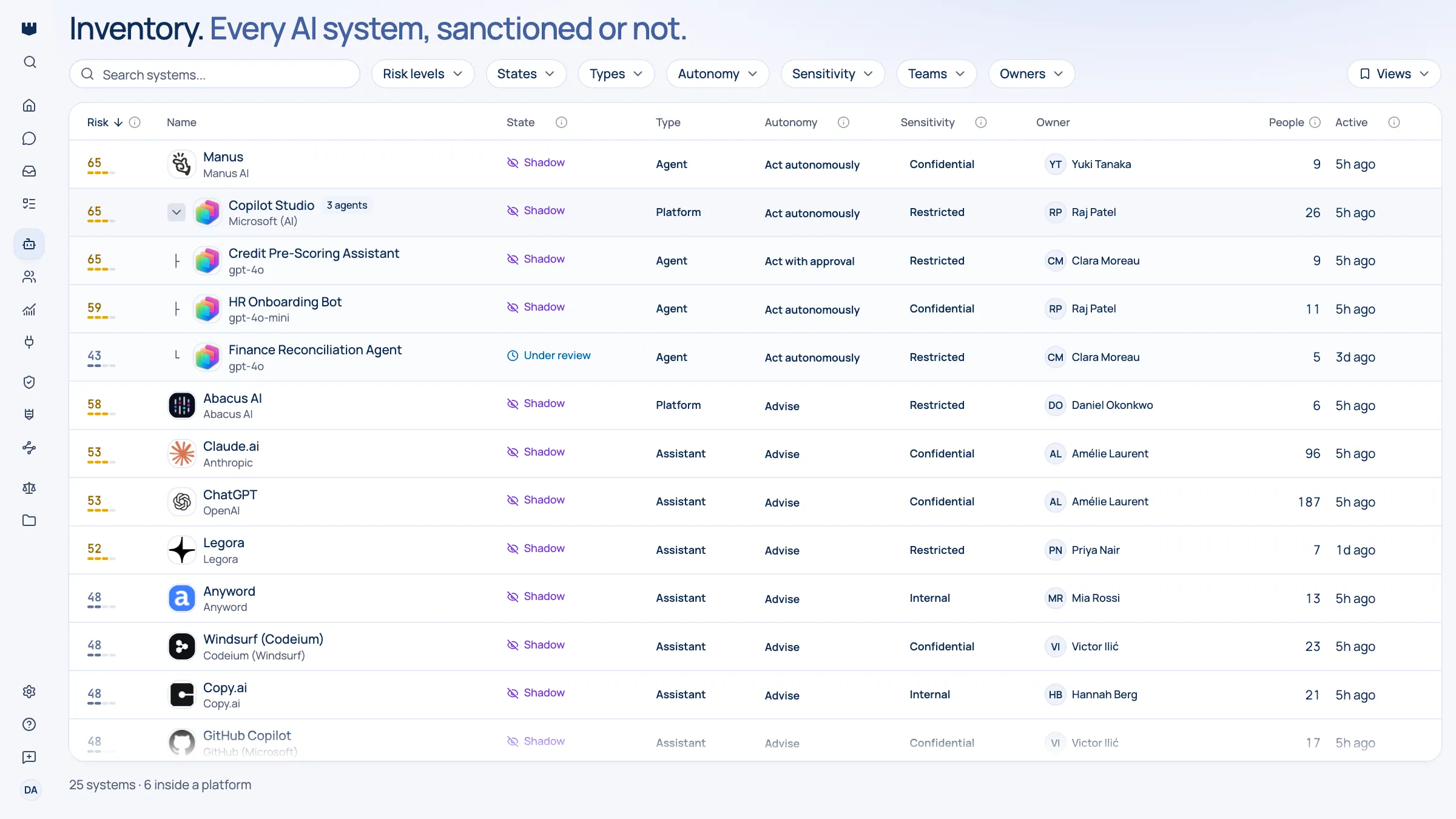Screen dimensions: 1456x819
Task: Open the Types filter dropdown
Action: tap(616, 74)
